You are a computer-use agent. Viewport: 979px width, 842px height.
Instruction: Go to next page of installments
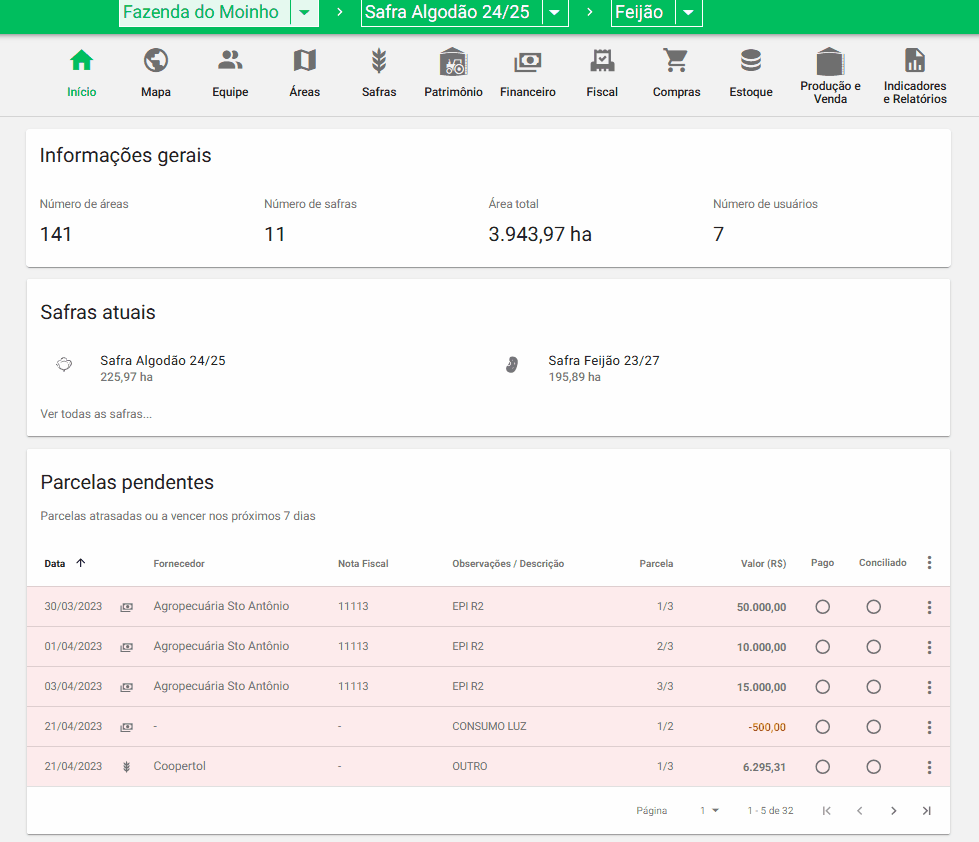[893, 810]
